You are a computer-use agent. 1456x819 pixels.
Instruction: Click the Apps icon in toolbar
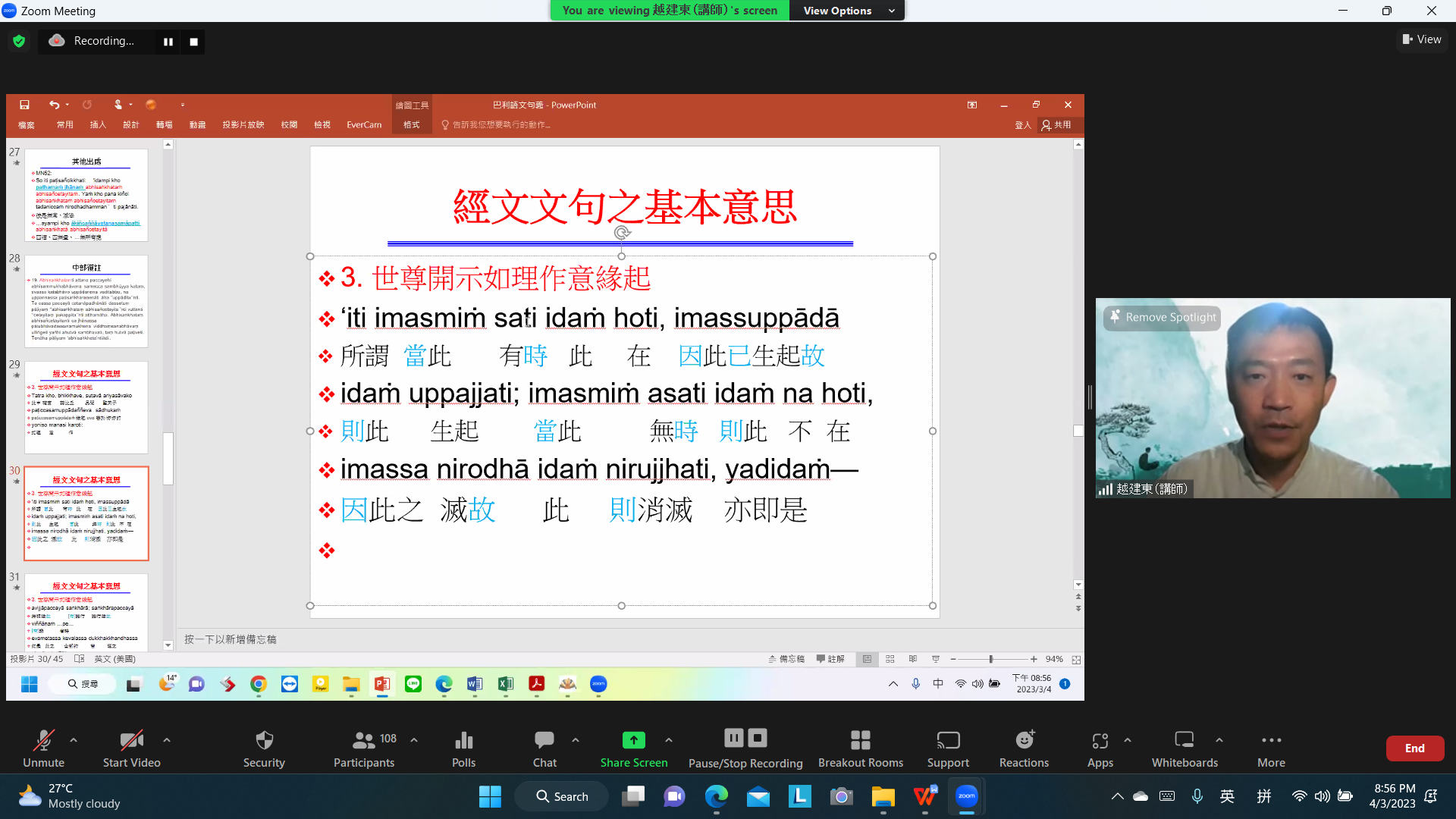pyautogui.click(x=1100, y=740)
